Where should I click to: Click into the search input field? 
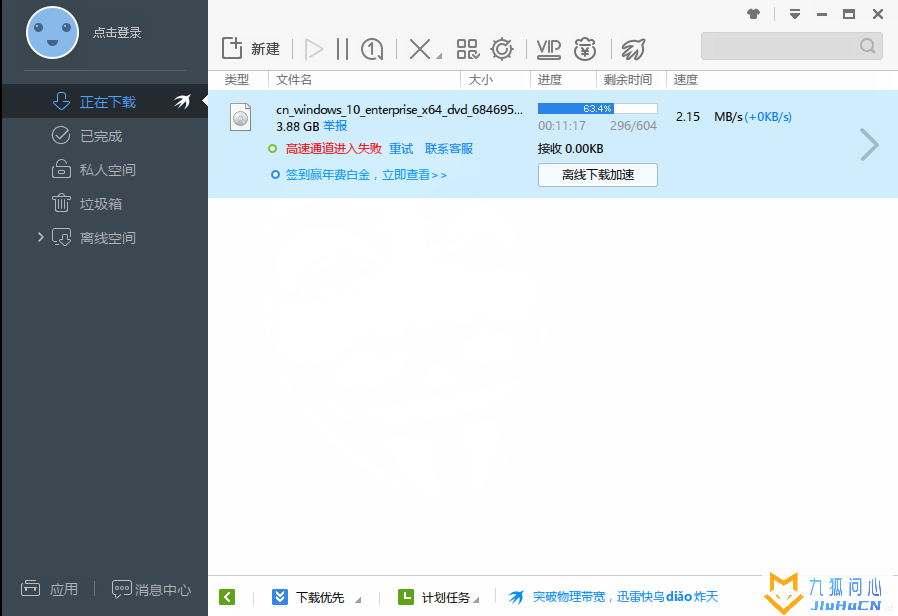780,46
